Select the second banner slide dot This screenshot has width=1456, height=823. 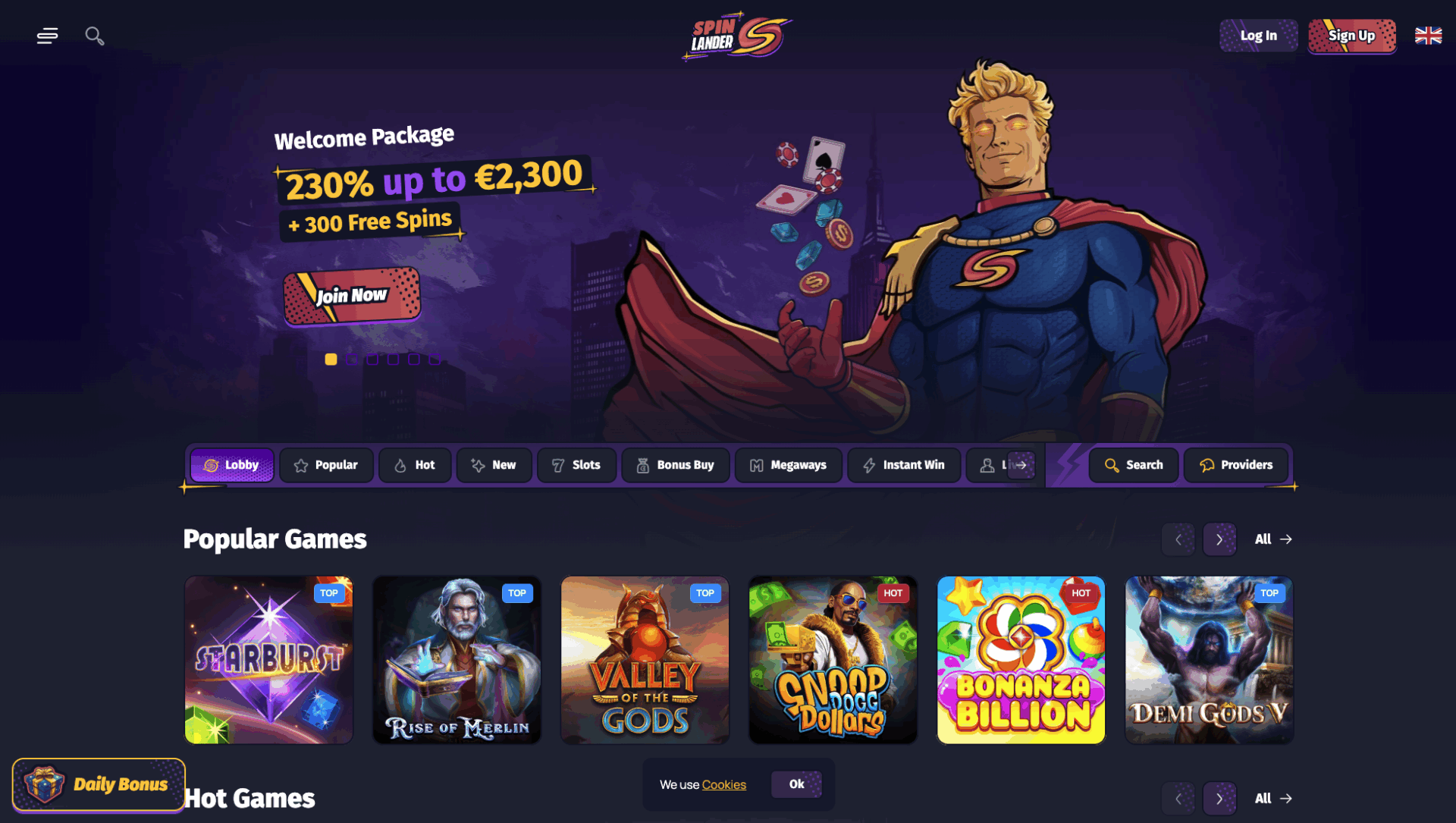[x=352, y=359]
